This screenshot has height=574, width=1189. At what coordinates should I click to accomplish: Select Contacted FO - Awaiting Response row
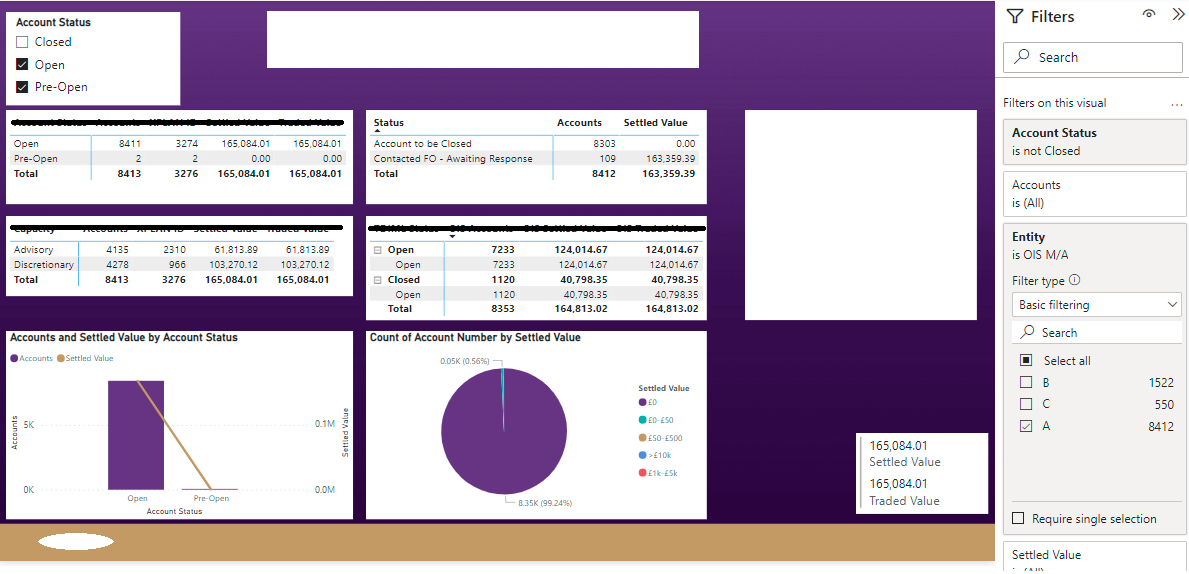[535, 158]
